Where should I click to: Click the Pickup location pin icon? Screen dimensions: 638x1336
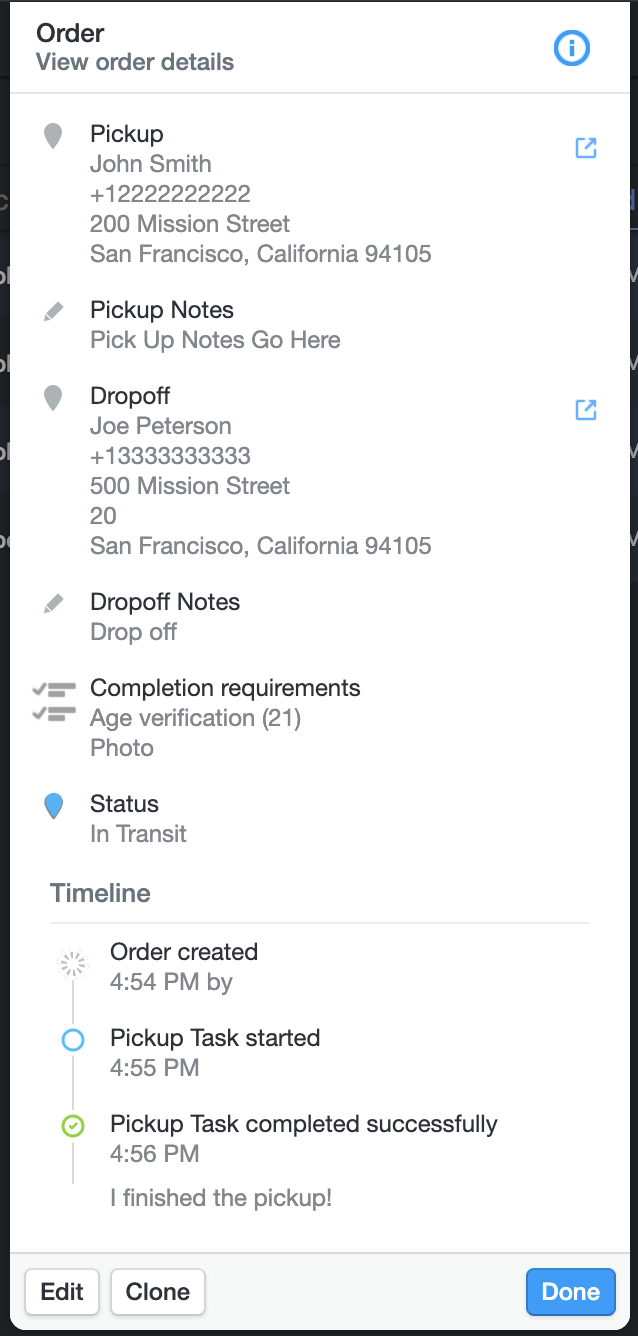tap(54, 136)
